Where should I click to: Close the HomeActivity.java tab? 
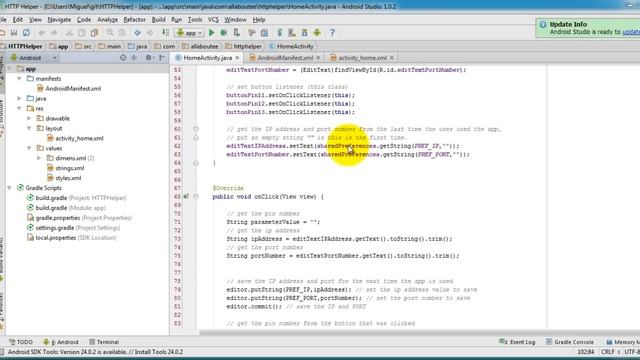coord(237,58)
